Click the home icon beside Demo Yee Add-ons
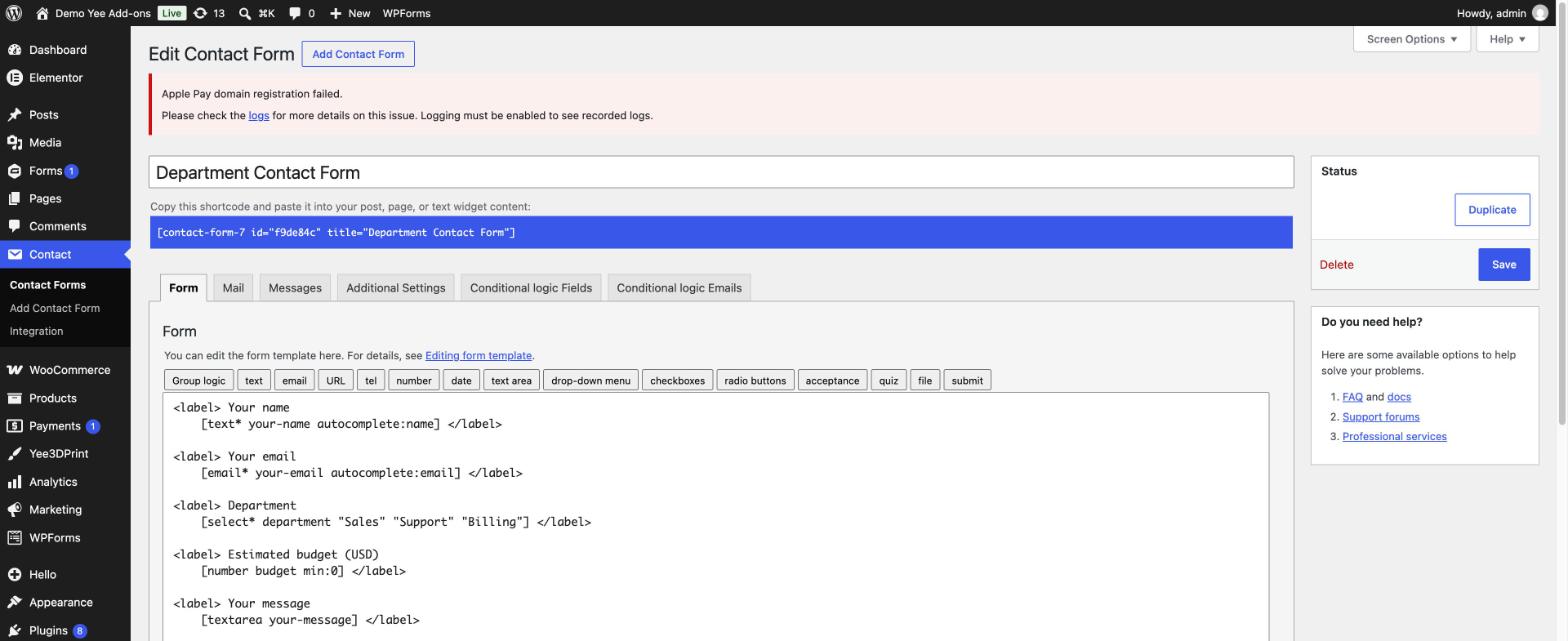 point(42,13)
